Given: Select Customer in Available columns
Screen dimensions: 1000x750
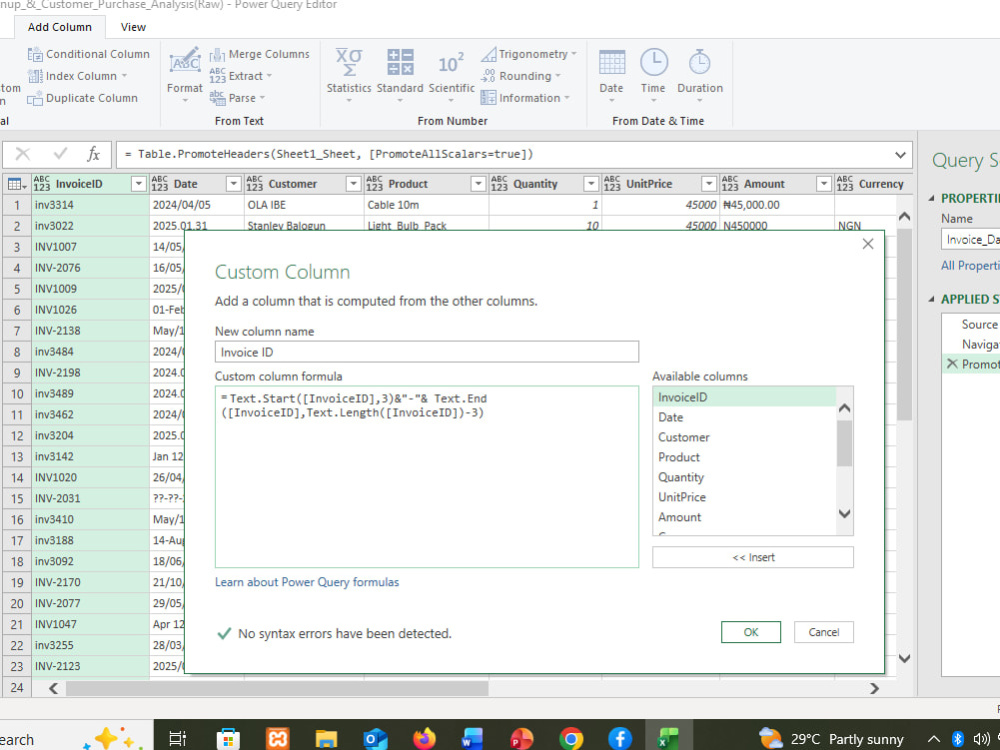Looking at the screenshot, I should click(744, 437).
